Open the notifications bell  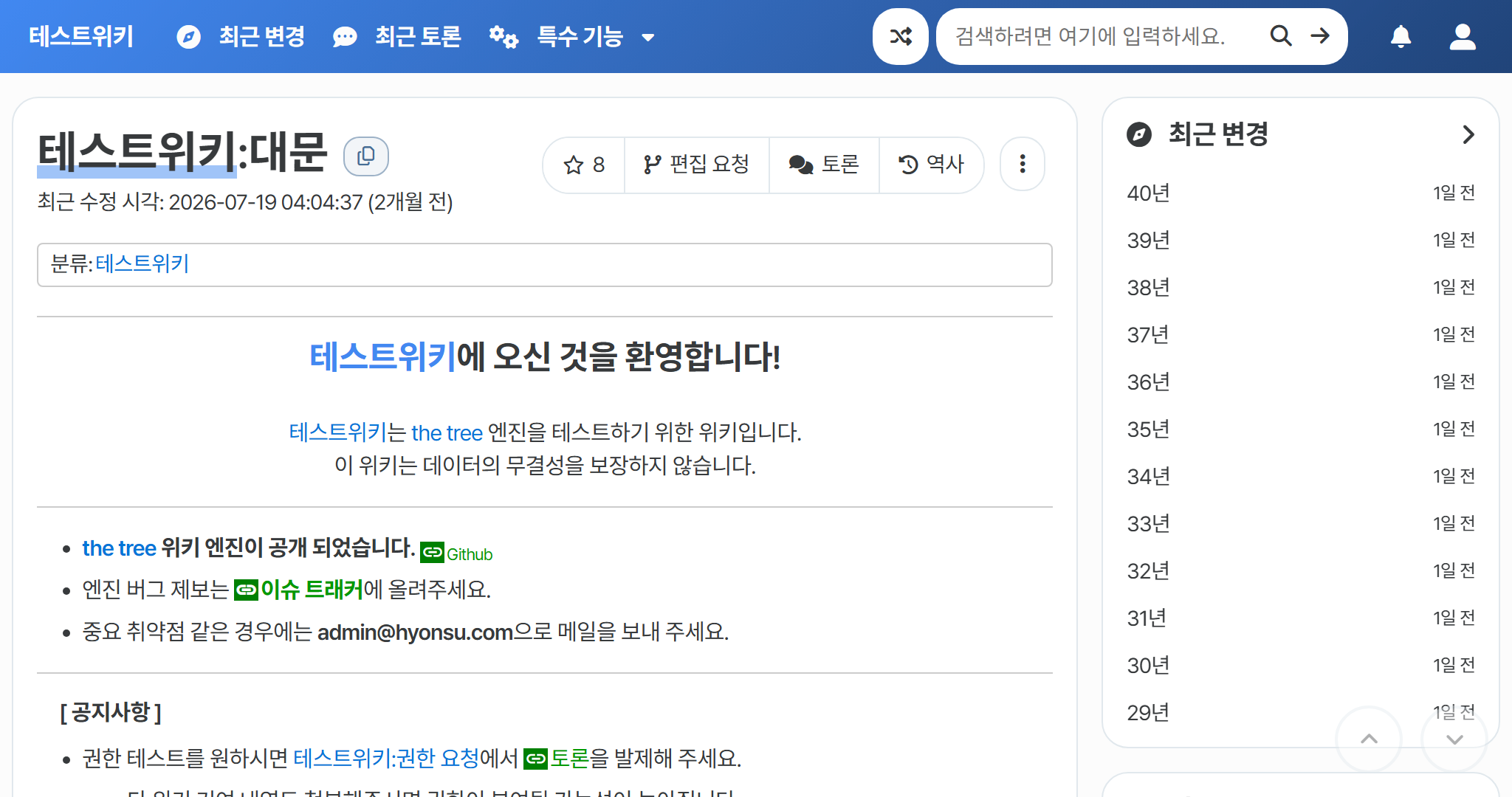[1401, 36]
